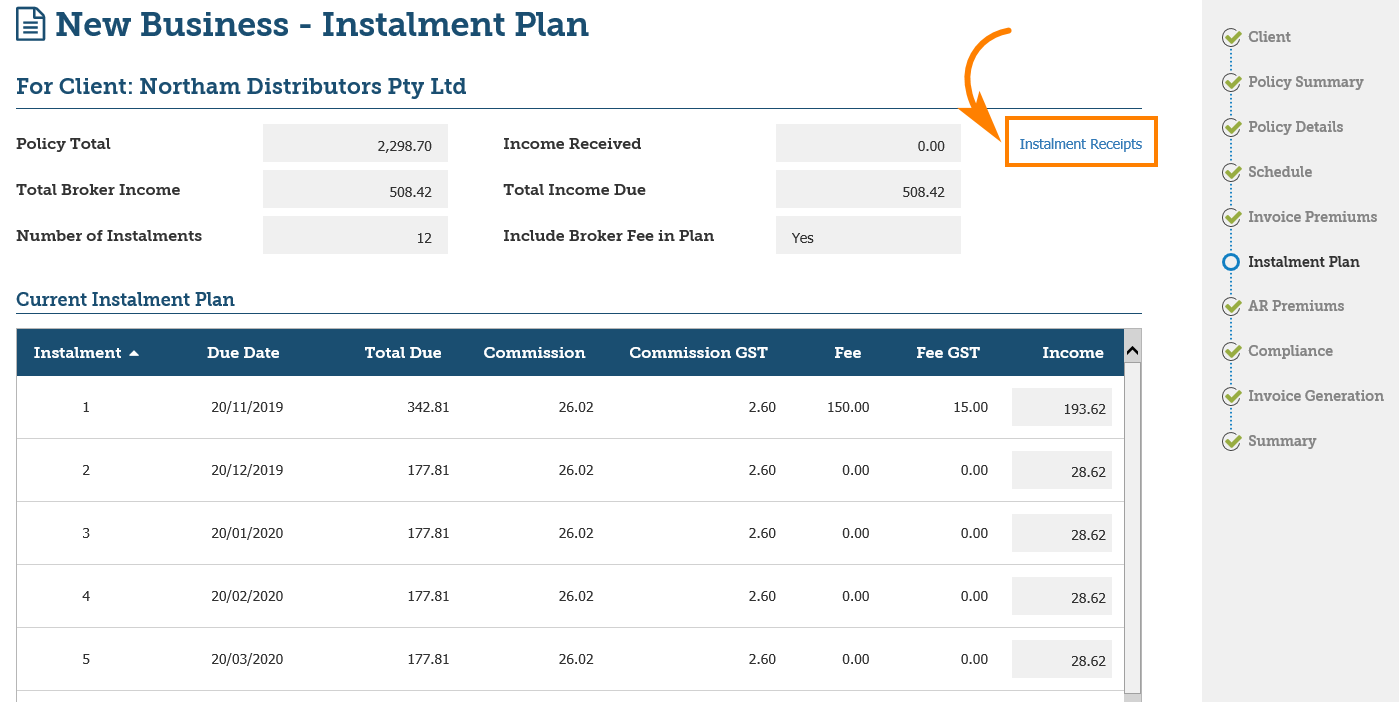Click the Policy Total value field
This screenshot has height=702, width=1399.
point(355,145)
